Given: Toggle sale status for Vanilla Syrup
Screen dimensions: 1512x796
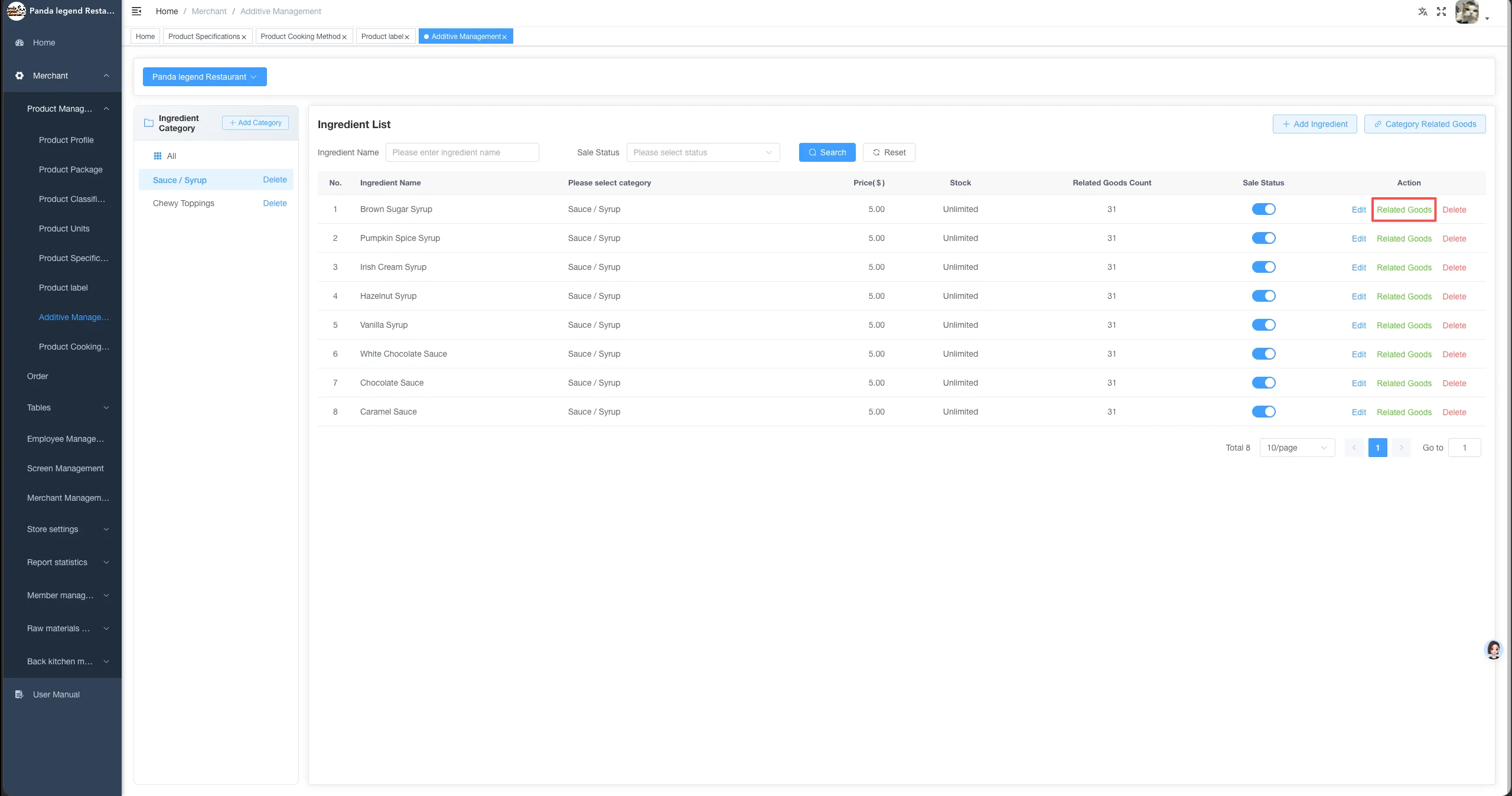Looking at the screenshot, I should coord(1263,325).
